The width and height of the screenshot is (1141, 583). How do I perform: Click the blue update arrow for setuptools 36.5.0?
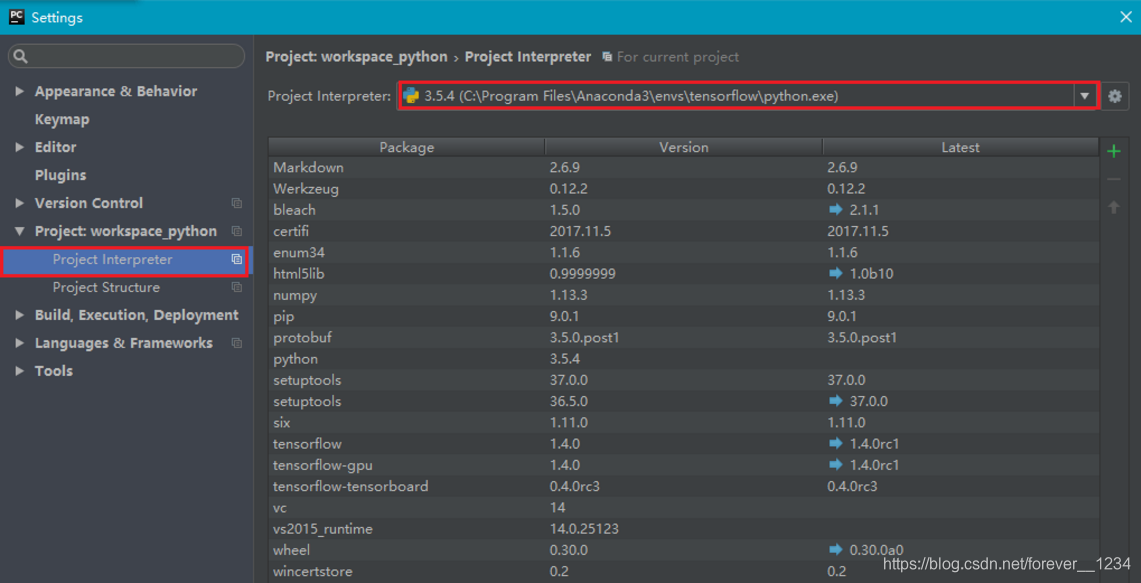pos(835,401)
